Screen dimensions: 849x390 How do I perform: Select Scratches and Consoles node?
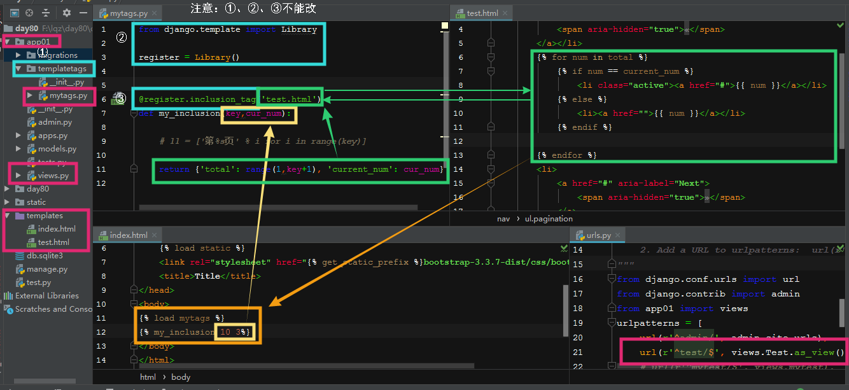(48, 309)
